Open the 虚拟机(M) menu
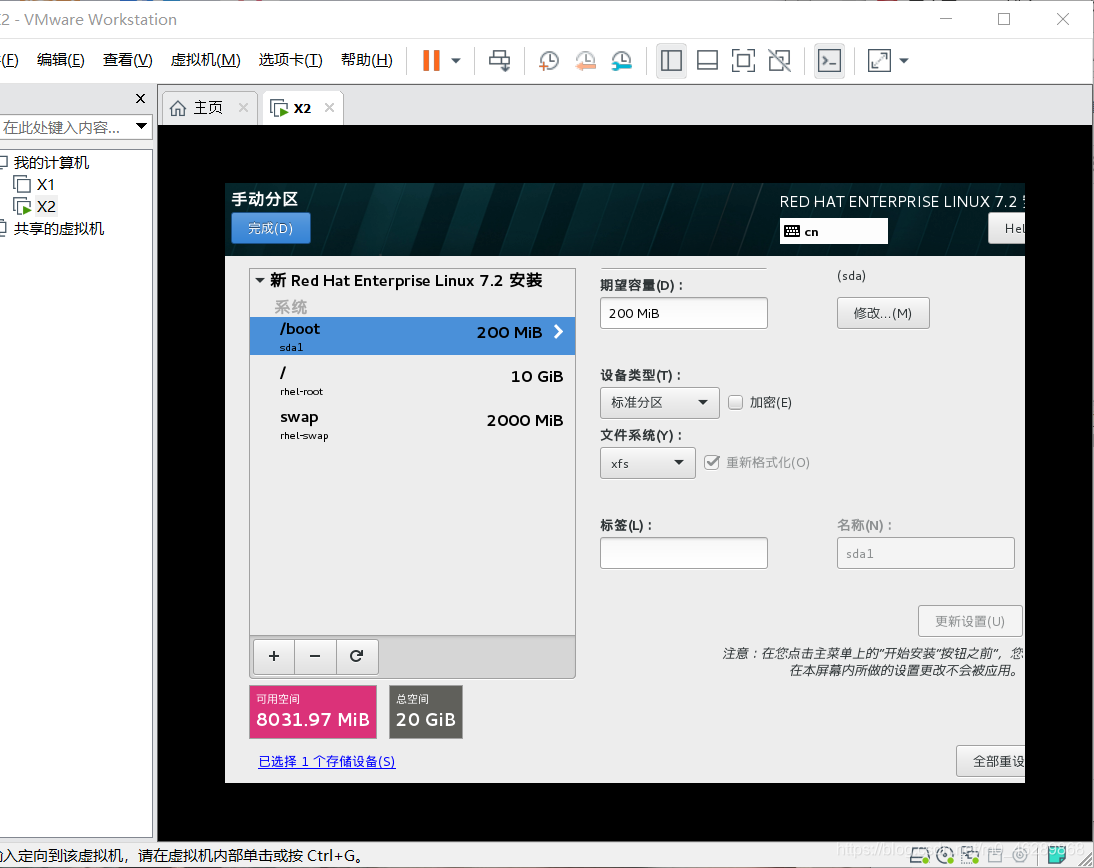1094x868 pixels. coord(206,60)
